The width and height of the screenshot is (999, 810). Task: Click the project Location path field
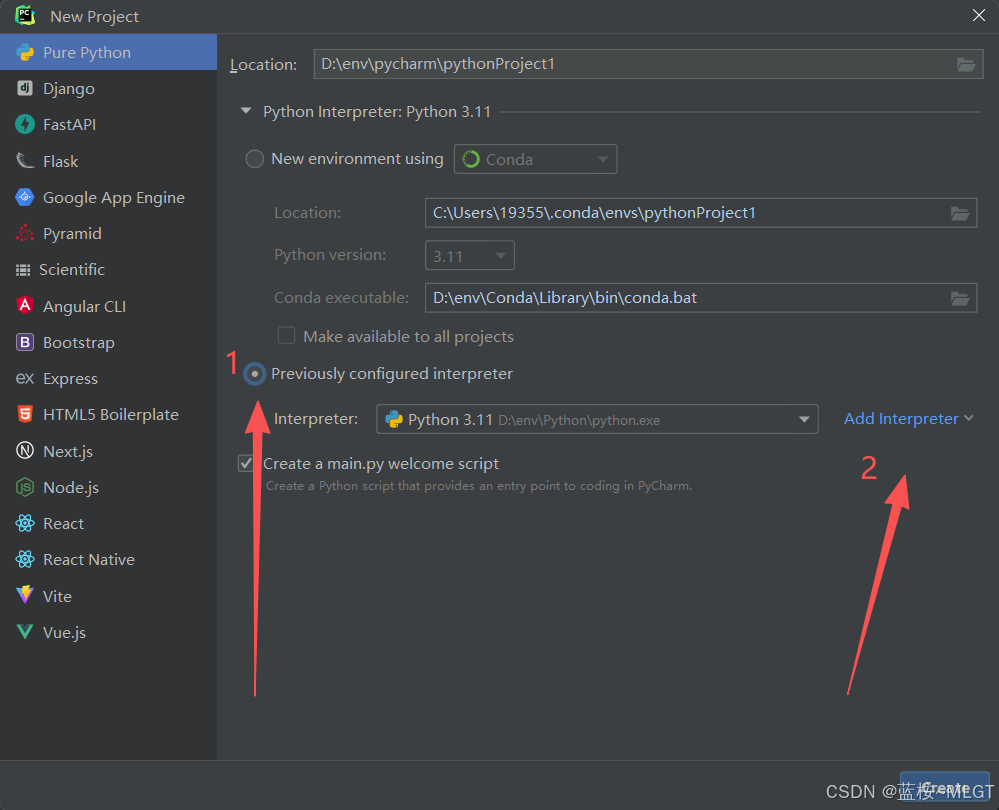click(x=649, y=64)
